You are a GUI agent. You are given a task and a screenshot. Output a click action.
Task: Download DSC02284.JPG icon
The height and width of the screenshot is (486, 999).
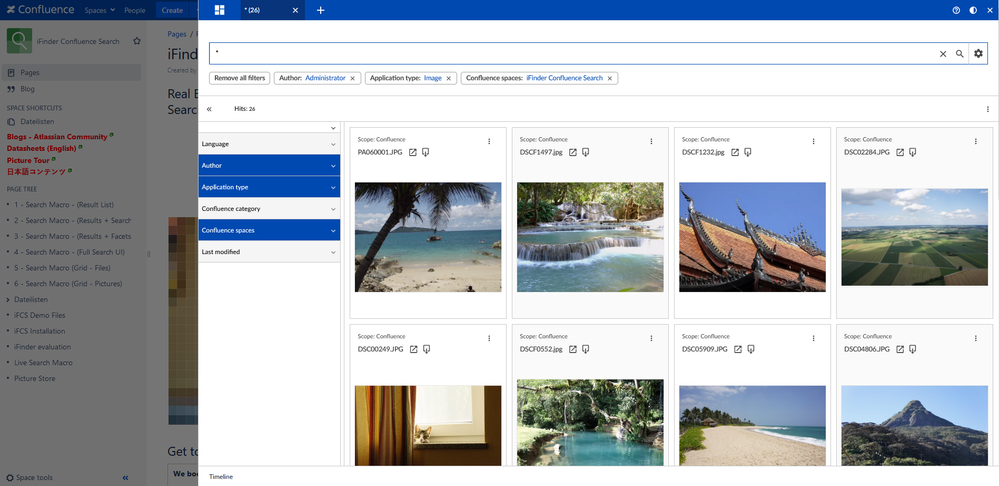pyautogui.click(x=912, y=152)
